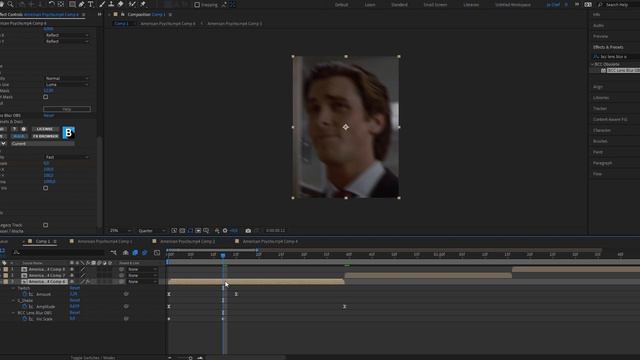The height and width of the screenshot is (360, 640).
Task: Enable the Snapping checkbox
Action: point(197,5)
